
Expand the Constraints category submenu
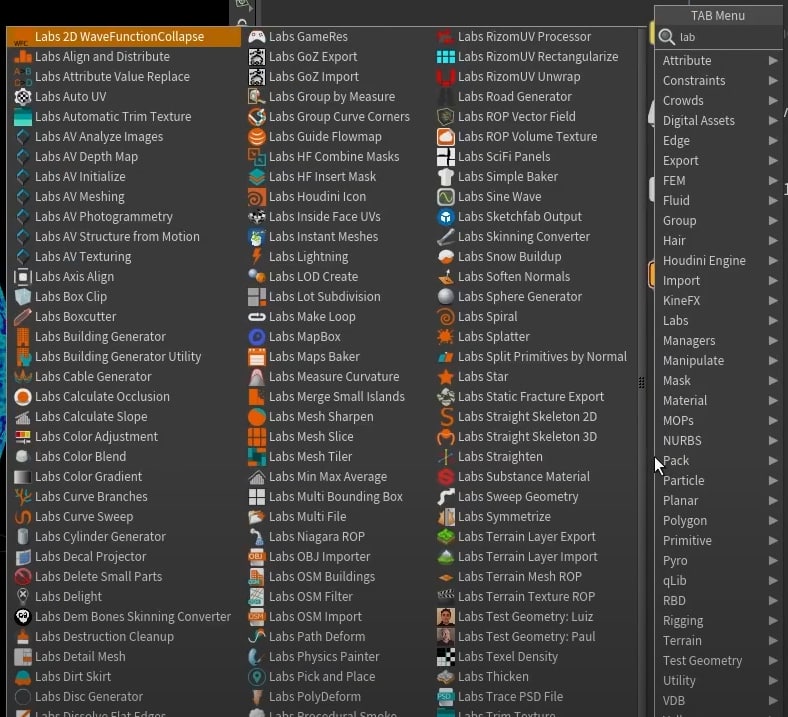773,80
